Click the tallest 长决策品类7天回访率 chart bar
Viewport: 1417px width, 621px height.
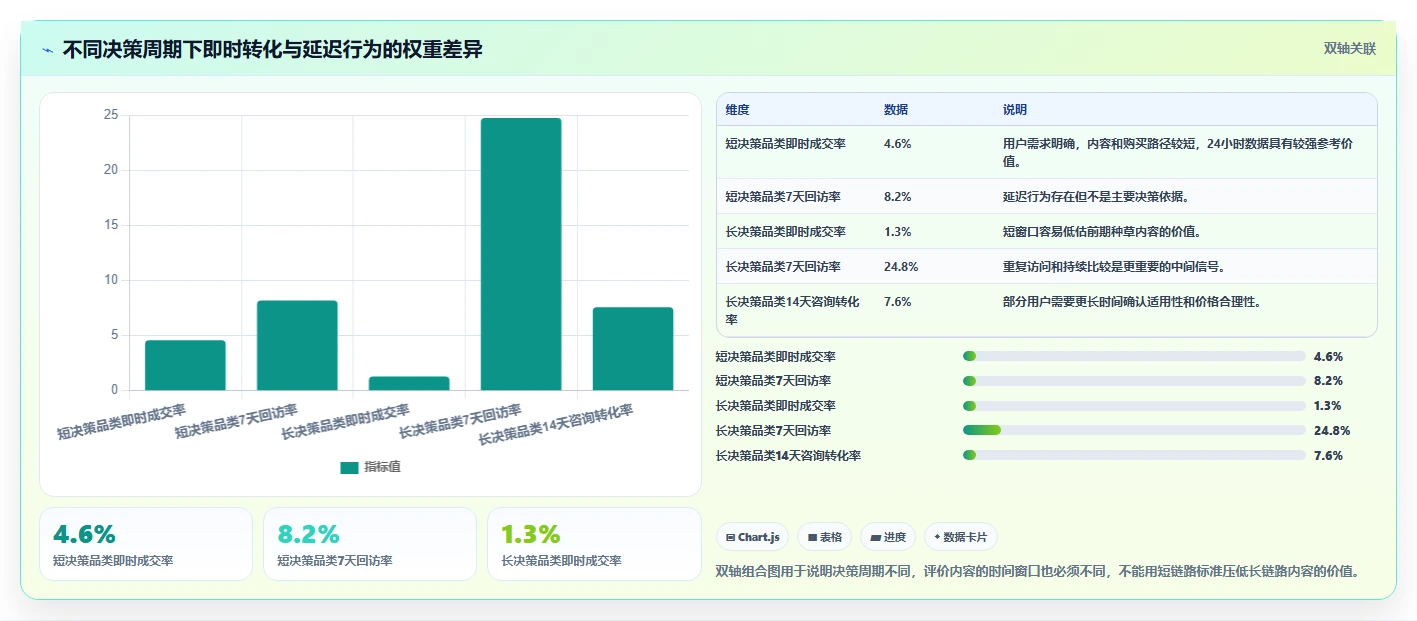coord(521,254)
